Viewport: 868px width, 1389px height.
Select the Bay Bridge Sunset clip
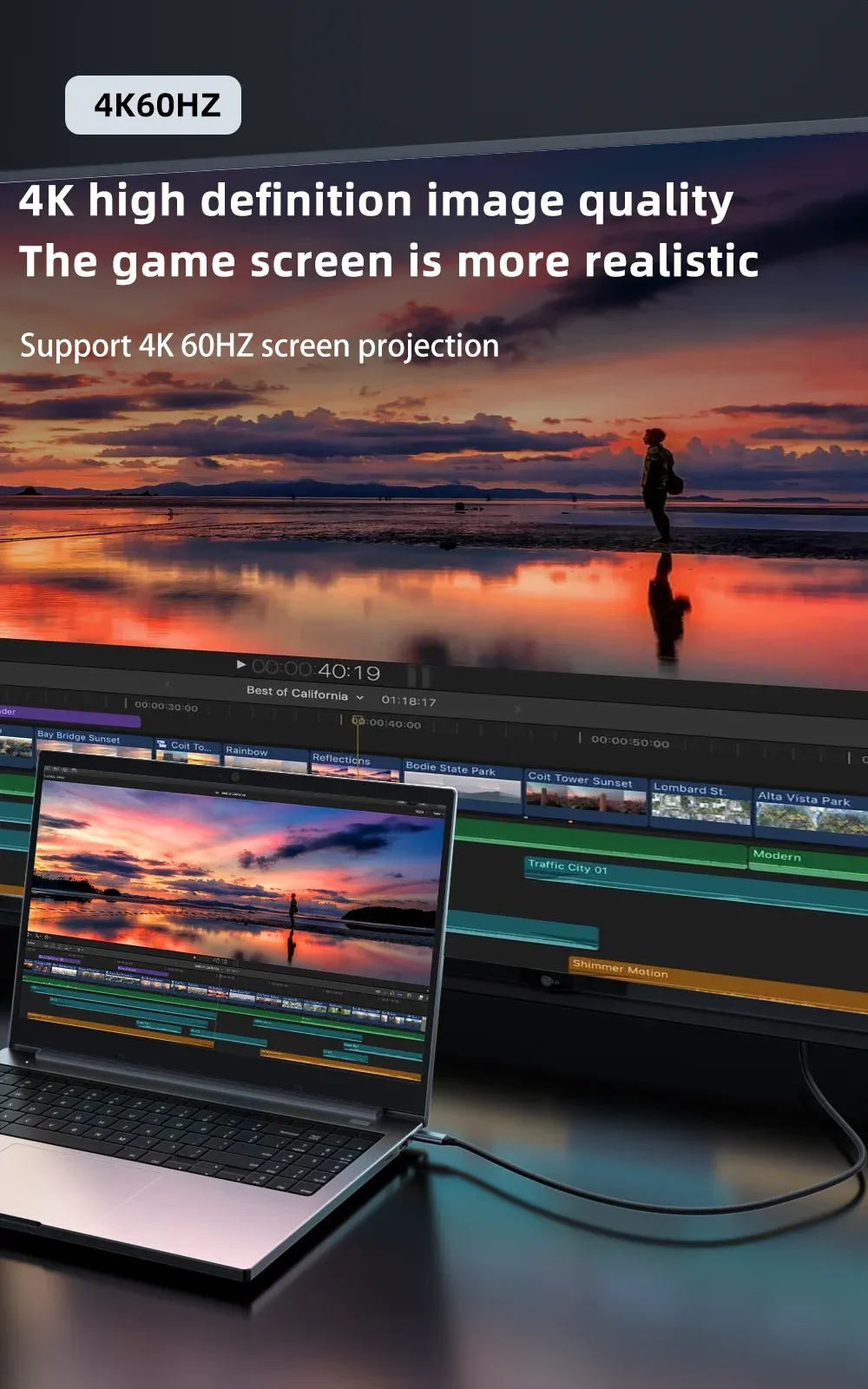click(x=93, y=746)
